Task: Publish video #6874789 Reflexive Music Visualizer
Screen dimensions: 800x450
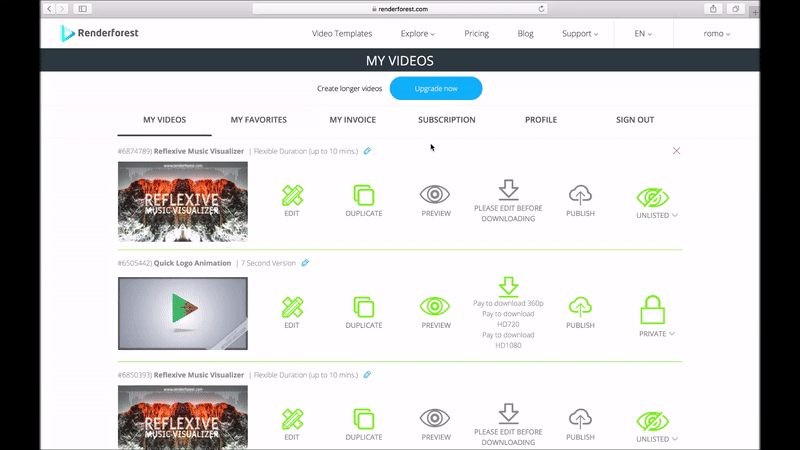Action: pyautogui.click(x=580, y=201)
